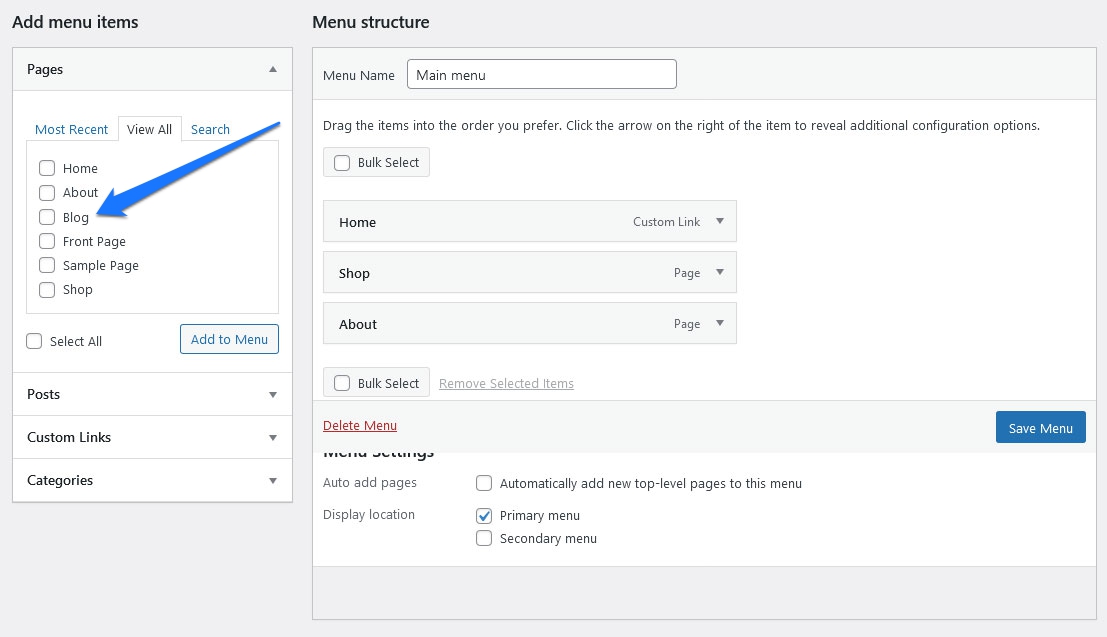Toggle the Select All checkbox
The height and width of the screenshot is (637, 1107).
34,341
